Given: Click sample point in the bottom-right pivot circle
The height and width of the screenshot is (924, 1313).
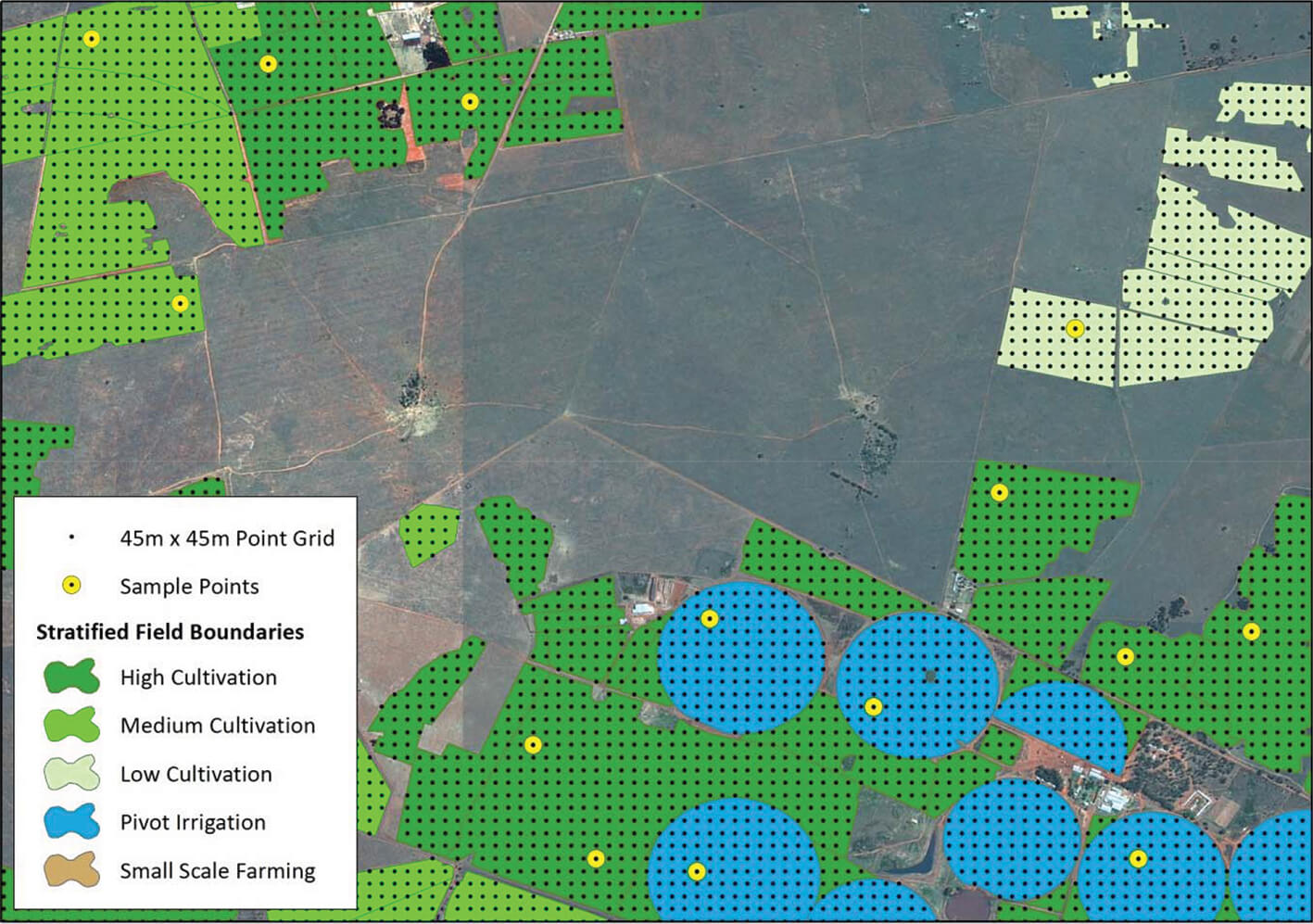Looking at the screenshot, I should pos(1138,859).
